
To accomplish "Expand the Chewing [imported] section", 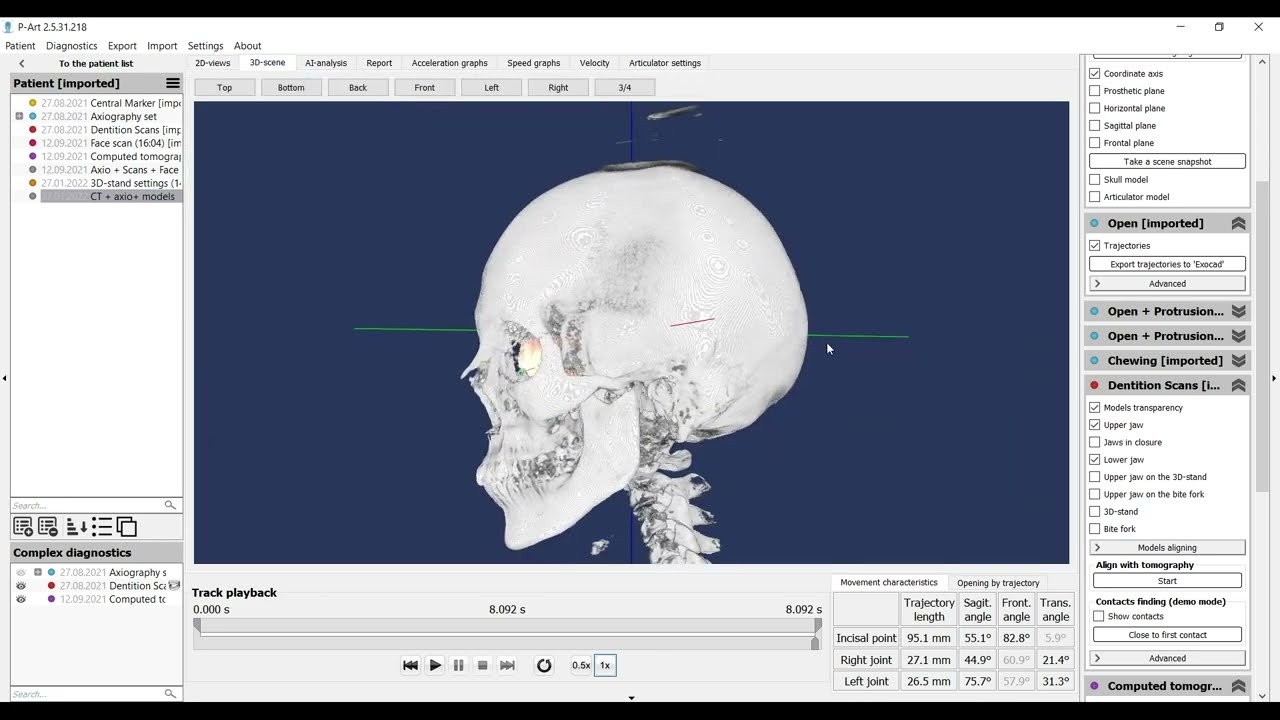I will [x=1238, y=361].
